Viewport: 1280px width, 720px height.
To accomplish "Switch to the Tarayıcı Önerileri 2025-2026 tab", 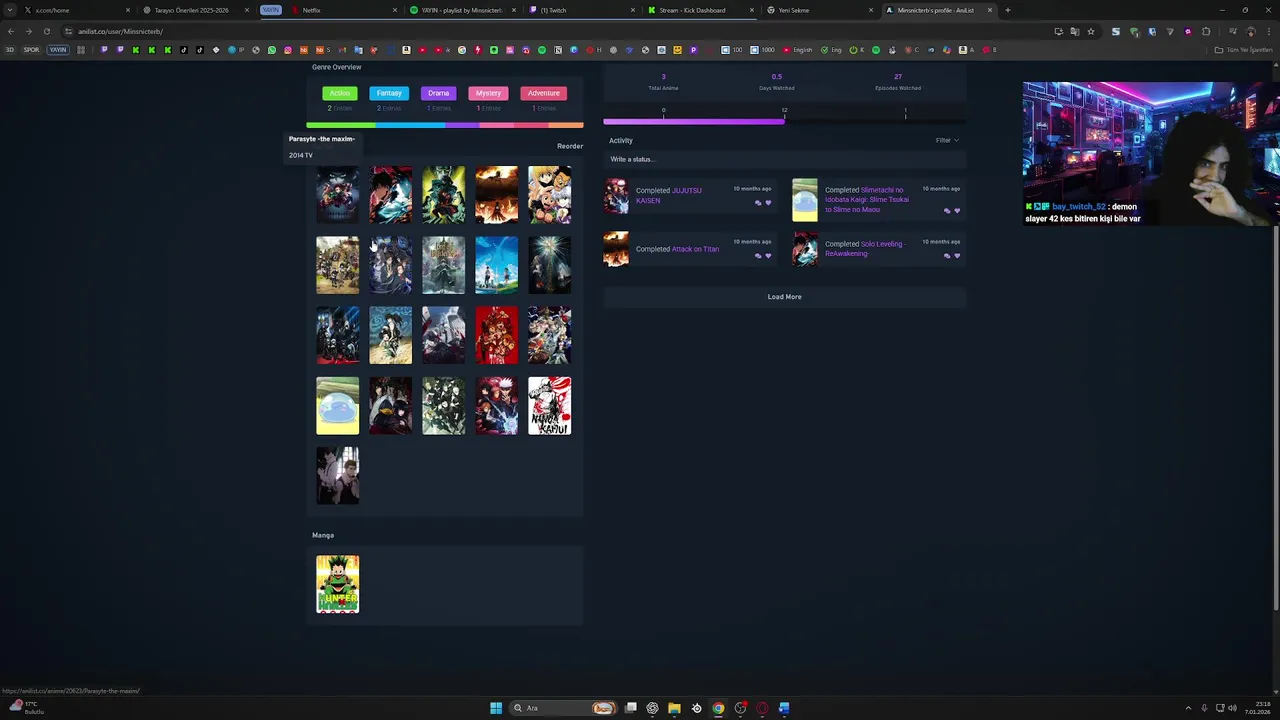I will tap(195, 10).
